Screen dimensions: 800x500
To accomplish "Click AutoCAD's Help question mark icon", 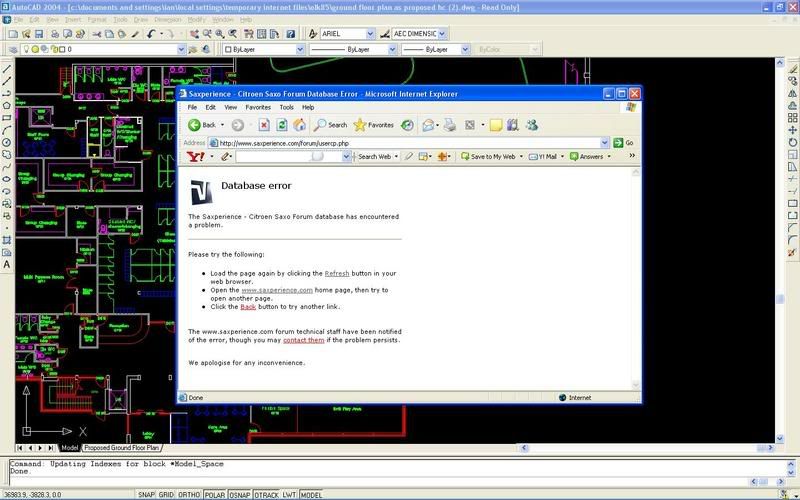I will pyautogui.click(x=290, y=34).
